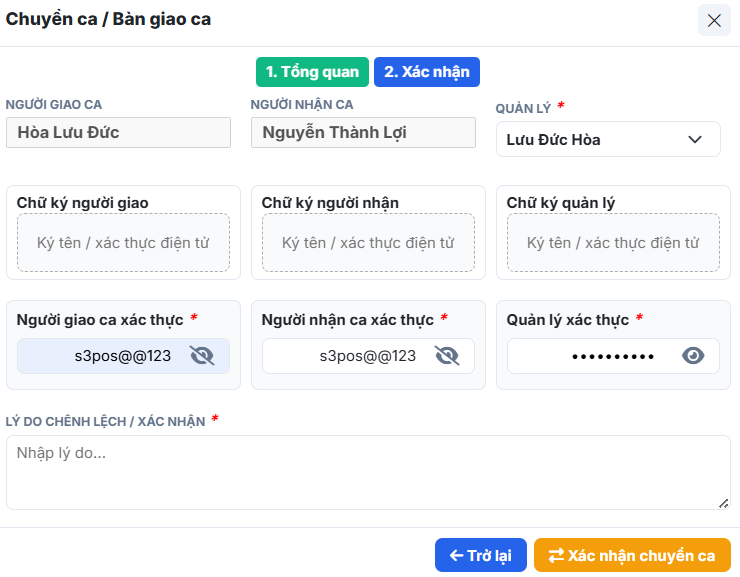Viewport: 740px width, 577px height.
Task: Click the chevron arrow in Quản lý select
Action: pos(695,140)
